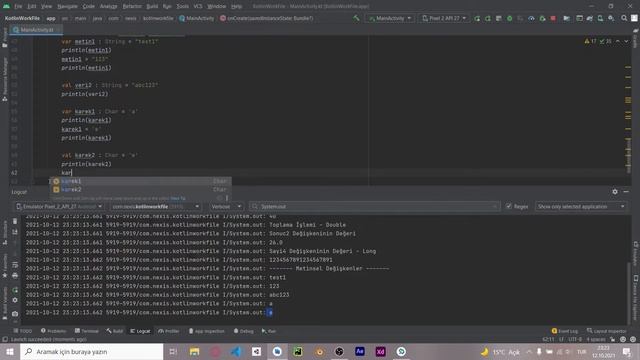
Task: Open File Explorer from the taskbar
Action: (194, 351)
